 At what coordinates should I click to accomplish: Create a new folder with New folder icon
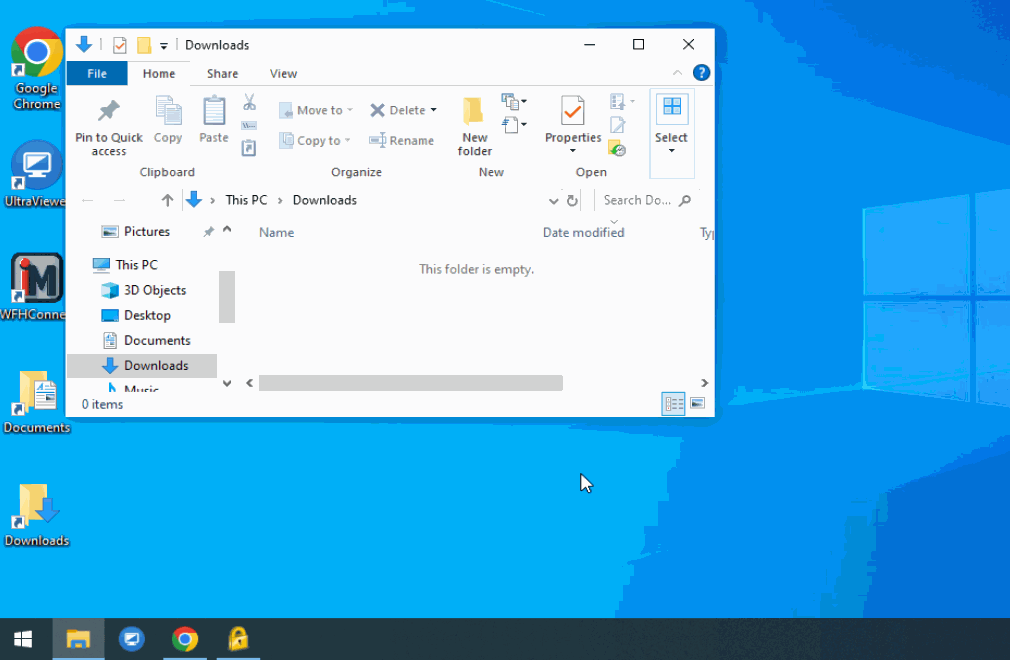474,111
